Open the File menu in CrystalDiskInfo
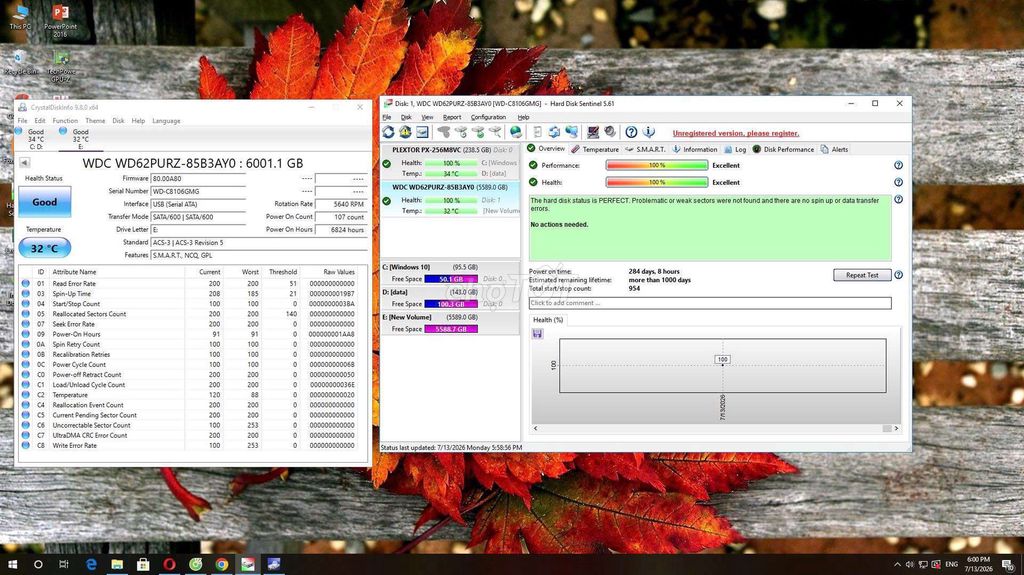The image size is (1024, 575). click(22, 121)
